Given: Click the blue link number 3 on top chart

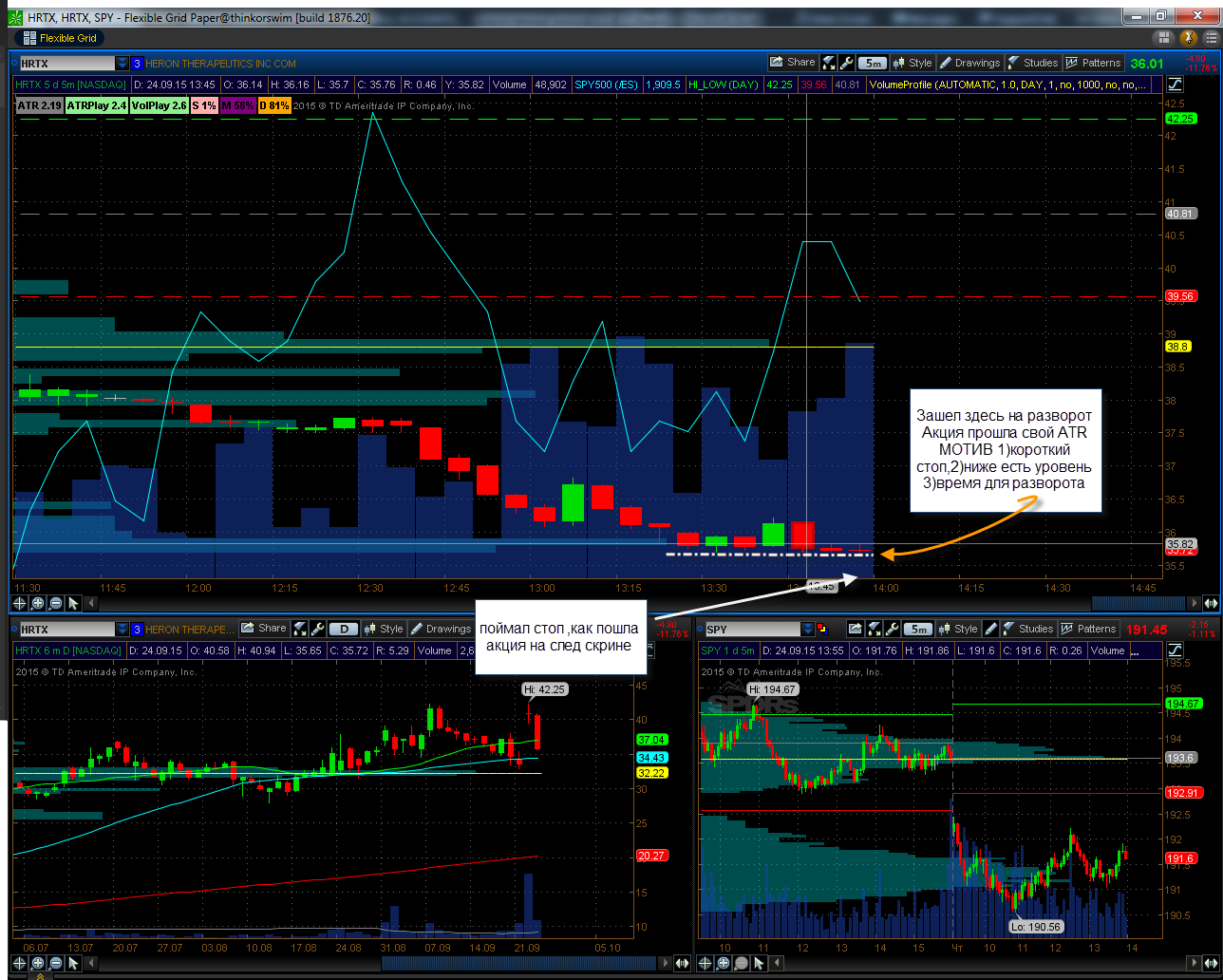Looking at the screenshot, I should [137, 64].
